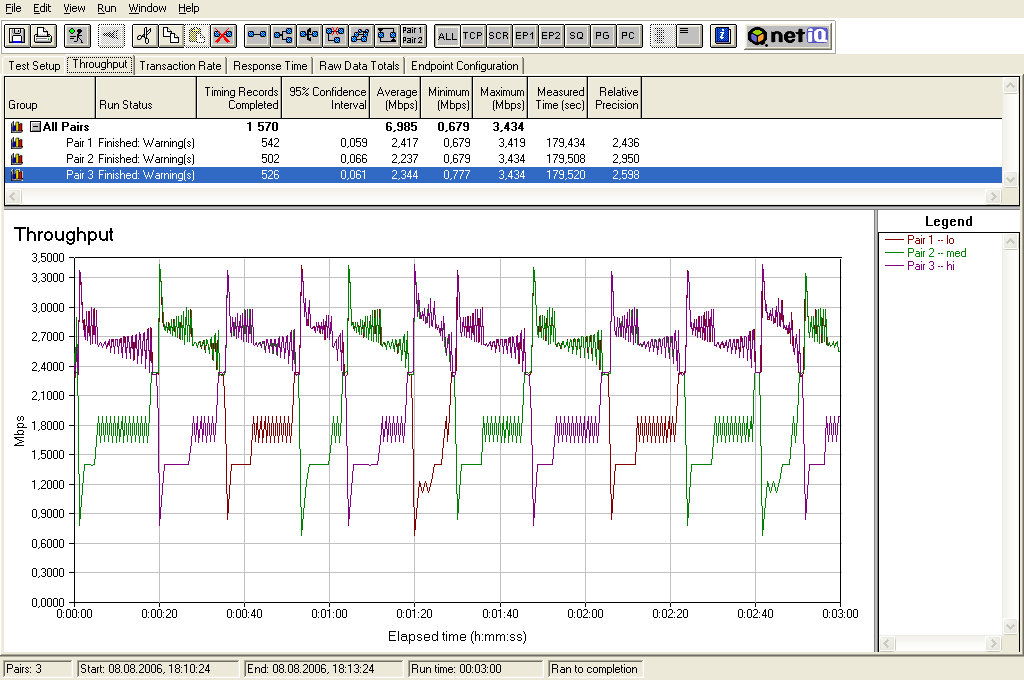The width and height of the screenshot is (1024, 680).
Task: Collapse the All Pairs group
Action: pyautogui.click(x=35, y=127)
